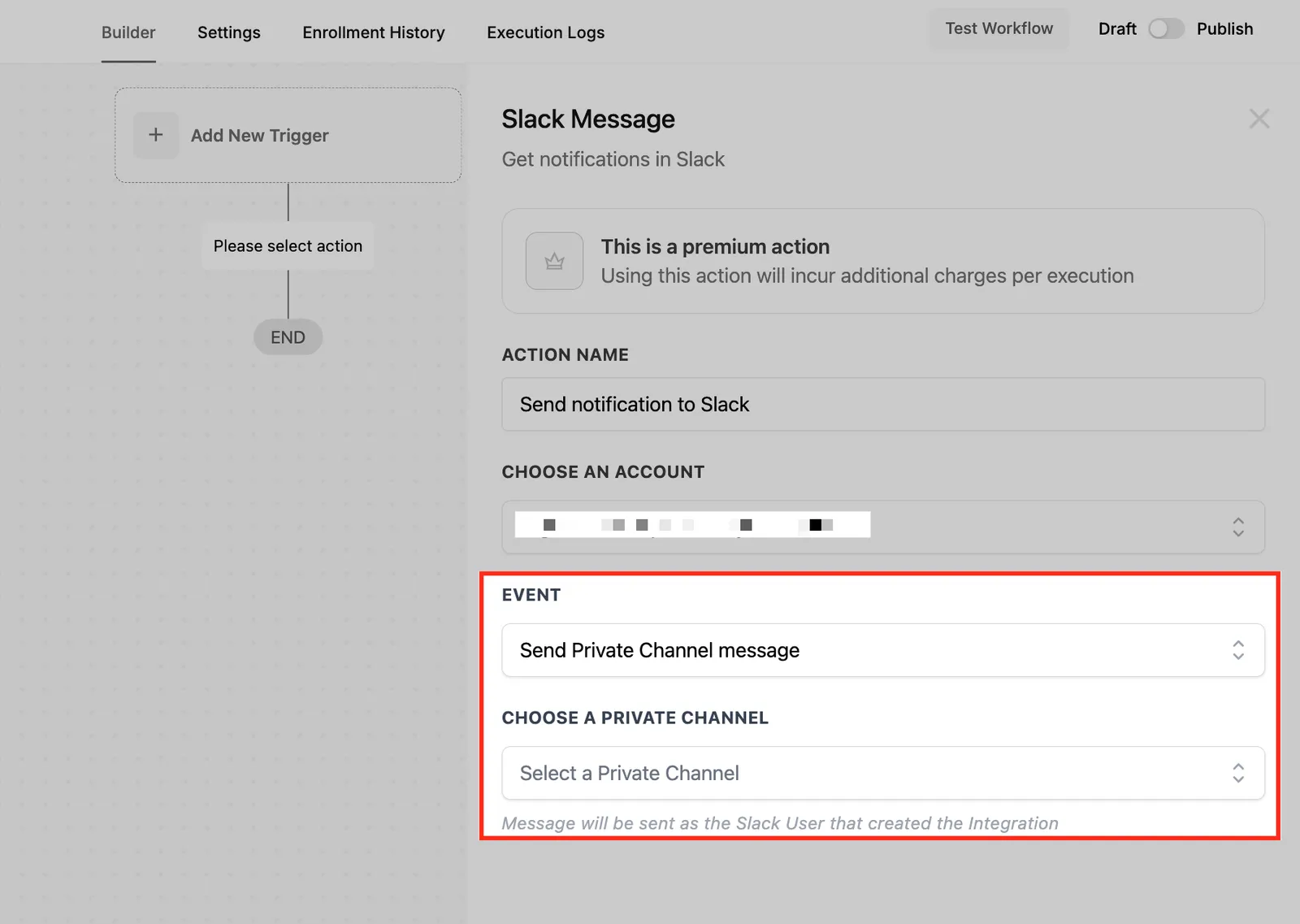Go to the Execution Logs tab

tap(546, 33)
